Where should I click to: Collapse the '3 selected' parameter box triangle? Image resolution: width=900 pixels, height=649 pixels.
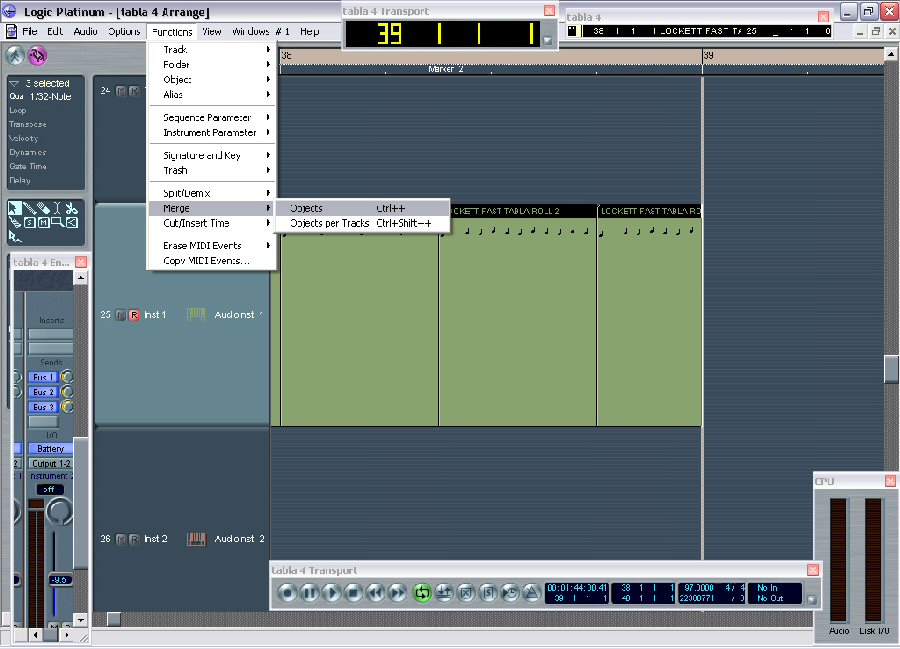(x=15, y=83)
